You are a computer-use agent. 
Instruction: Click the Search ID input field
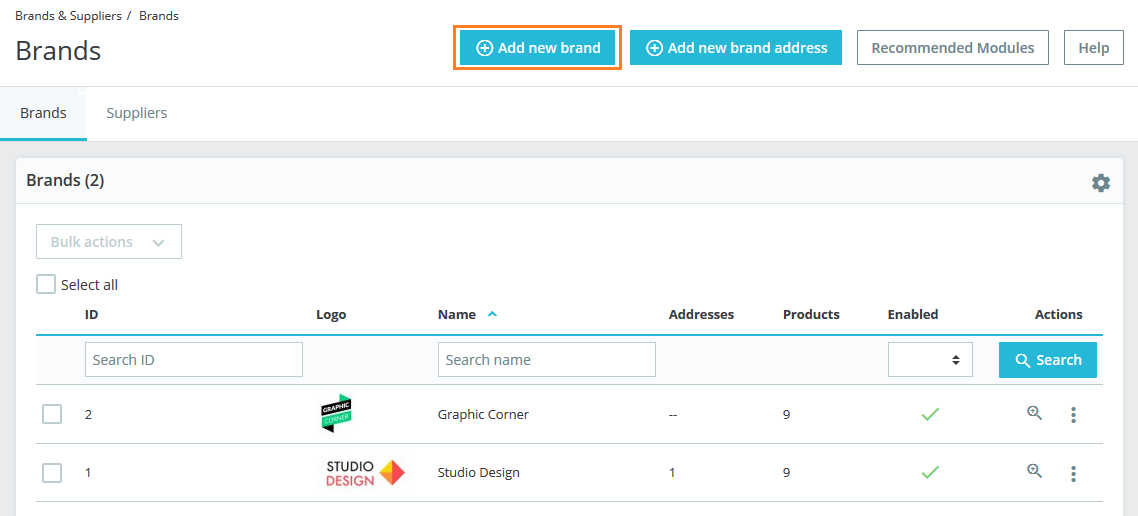(193, 360)
